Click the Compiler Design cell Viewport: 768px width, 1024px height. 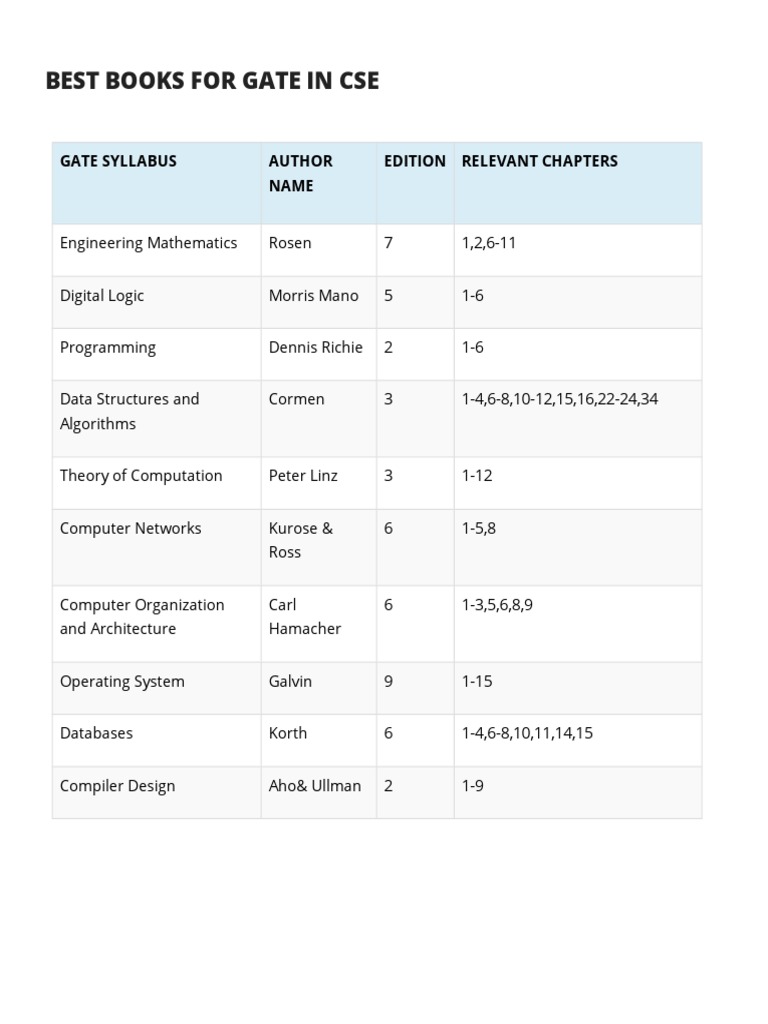tap(117, 786)
